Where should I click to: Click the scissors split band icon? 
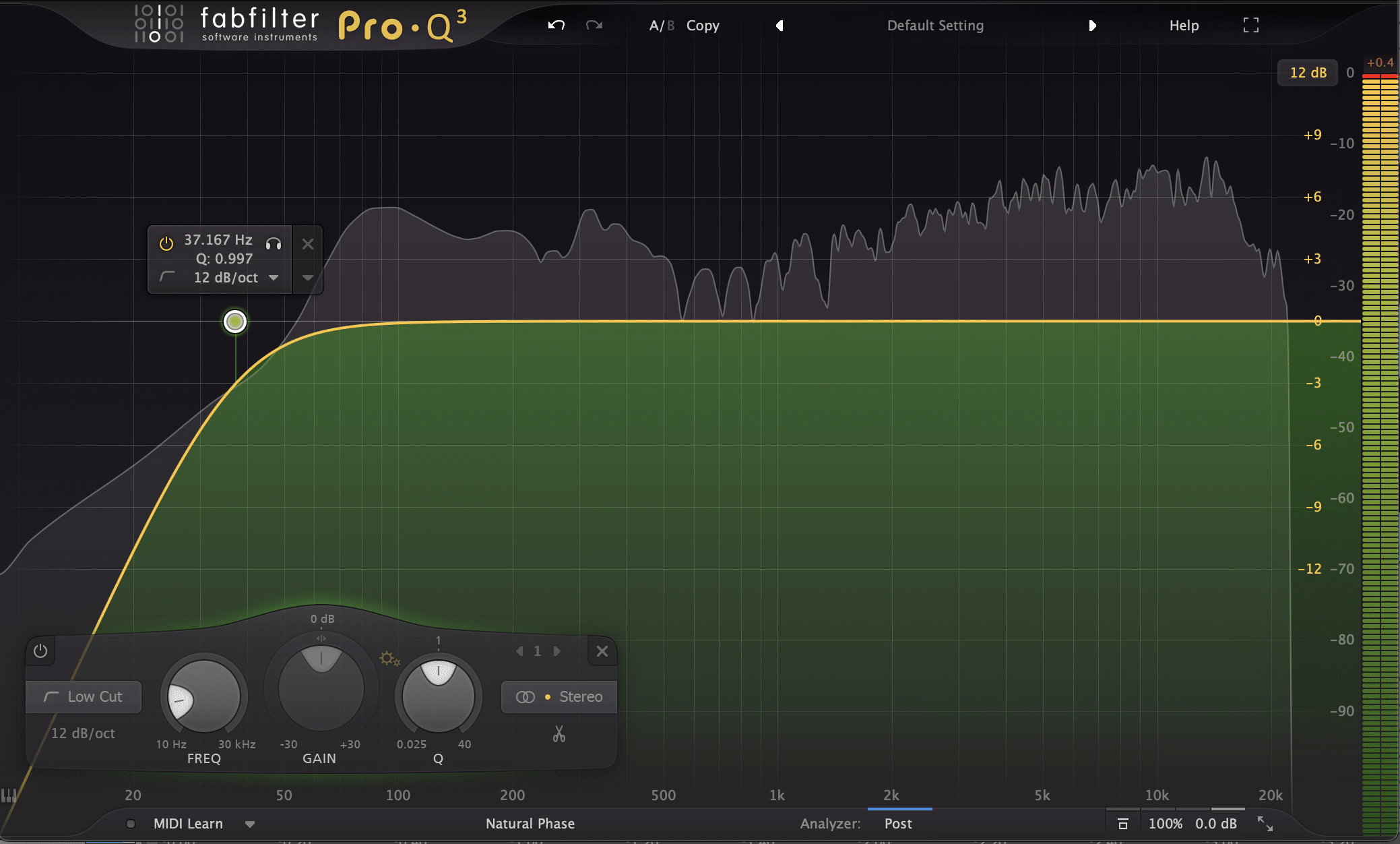coord(559,733)
